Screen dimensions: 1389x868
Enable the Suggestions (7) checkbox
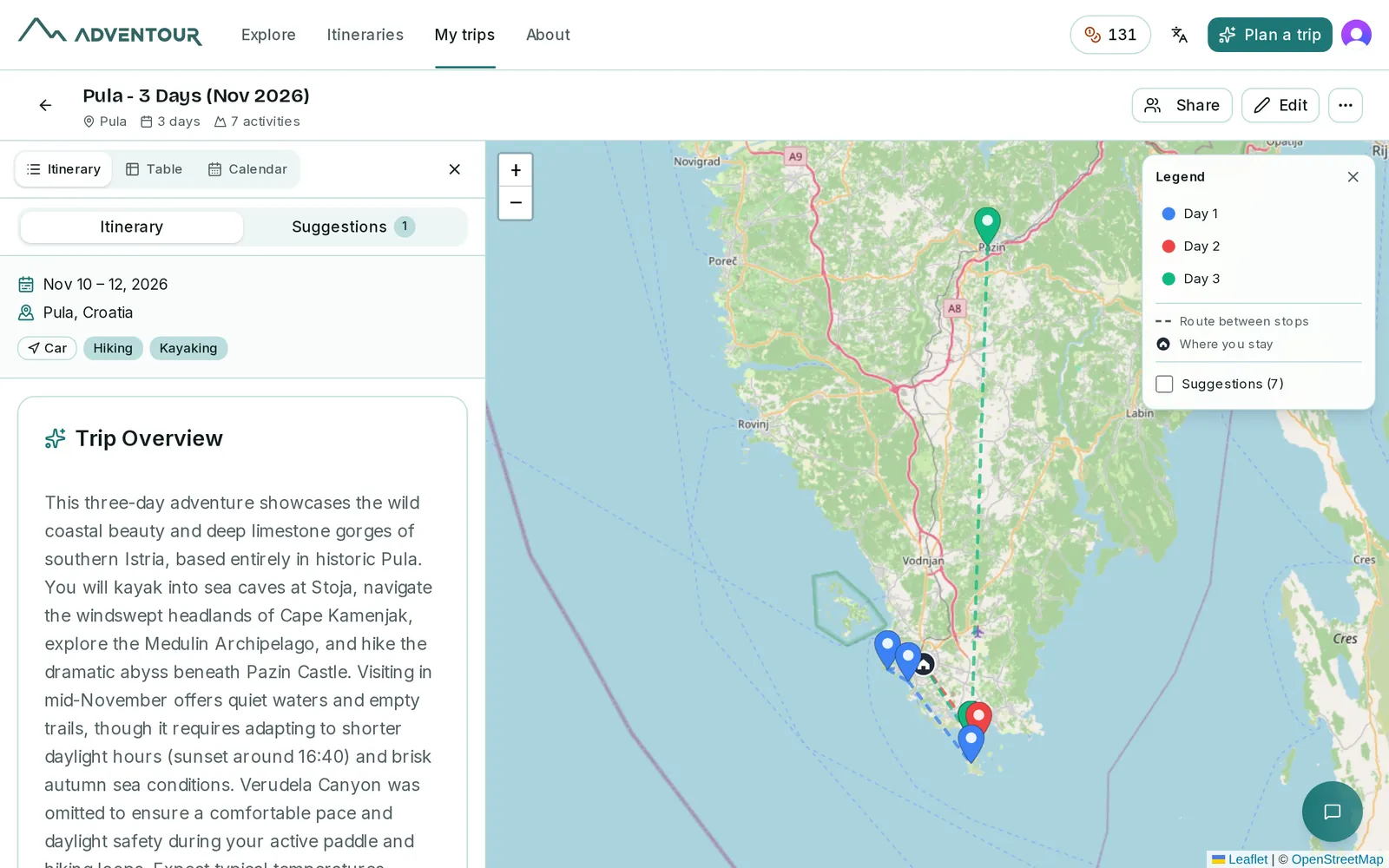[x=1164, y=384]
